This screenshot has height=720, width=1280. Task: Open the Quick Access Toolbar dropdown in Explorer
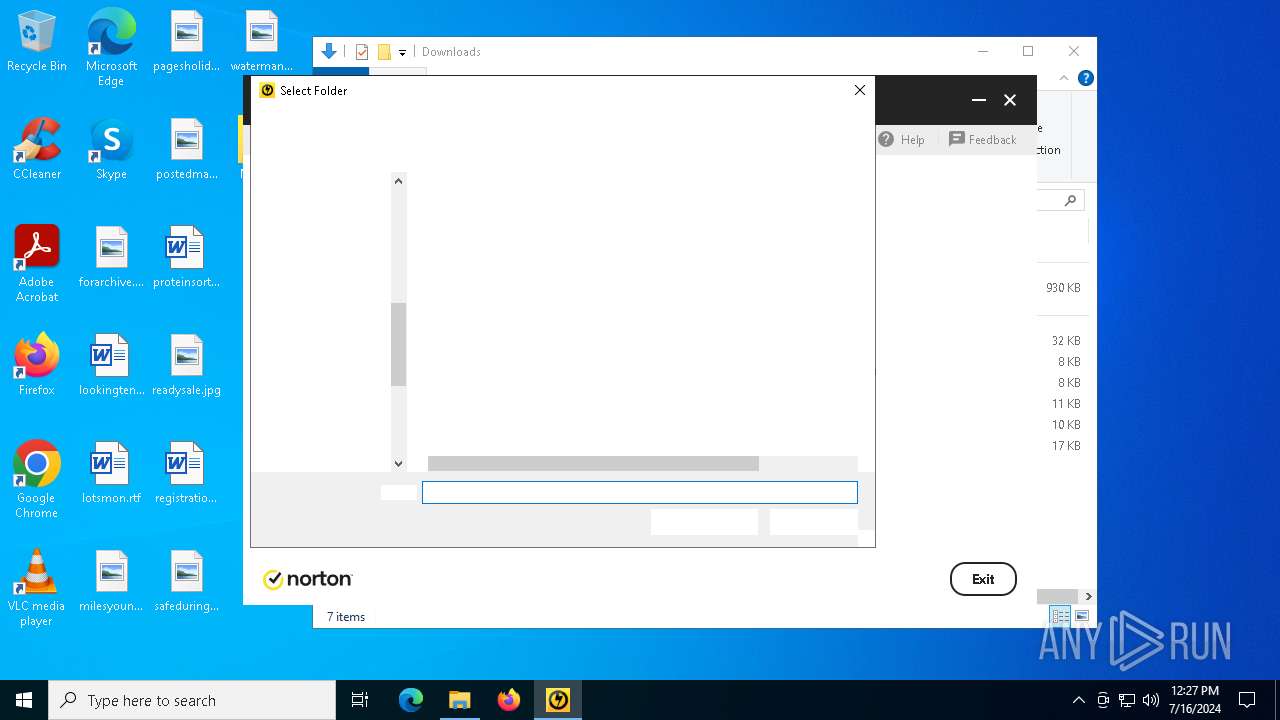402,53
